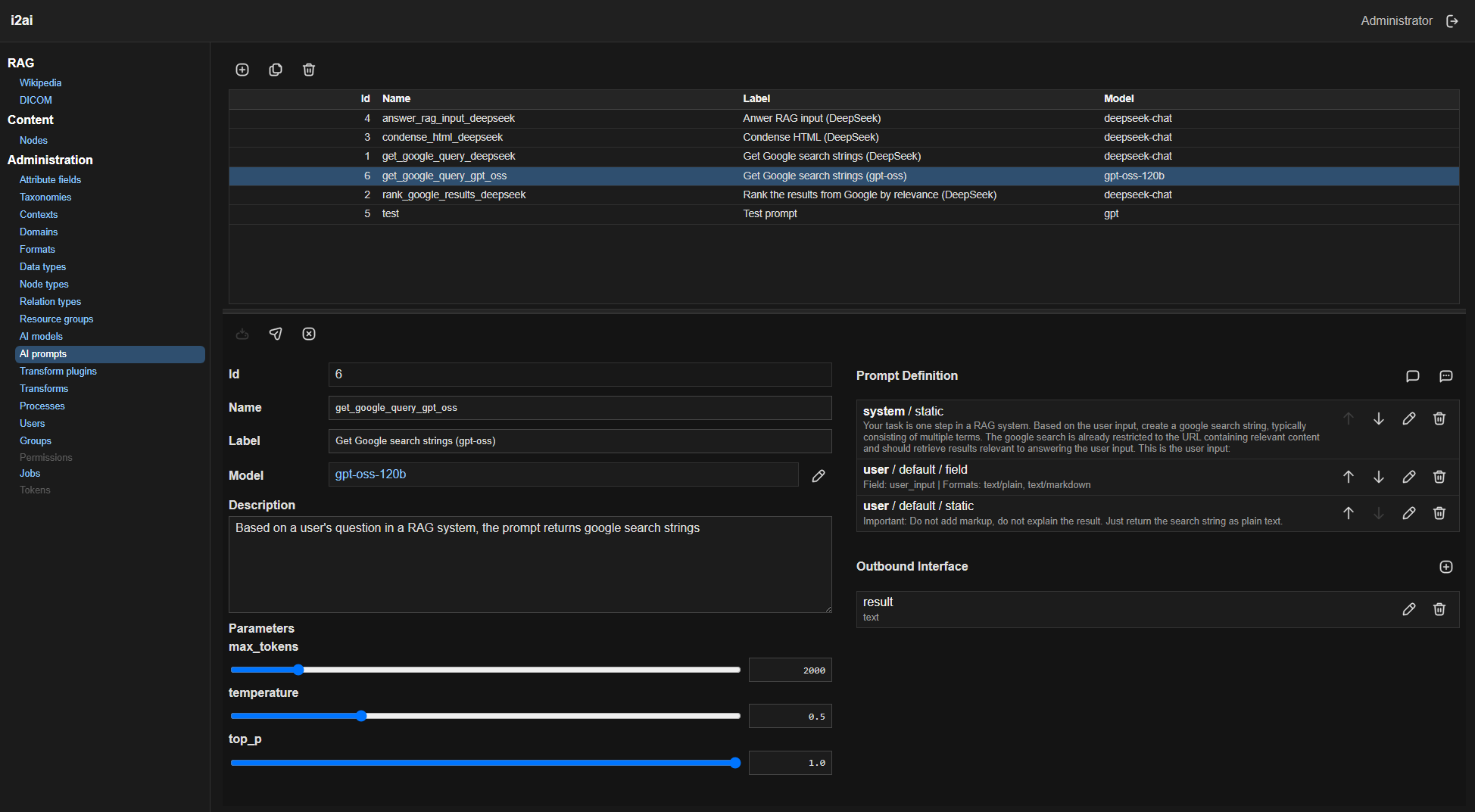This screenshot has width=1475, height=812.
Task: Click the delete prompt trash icon above table
Action: 309,70
